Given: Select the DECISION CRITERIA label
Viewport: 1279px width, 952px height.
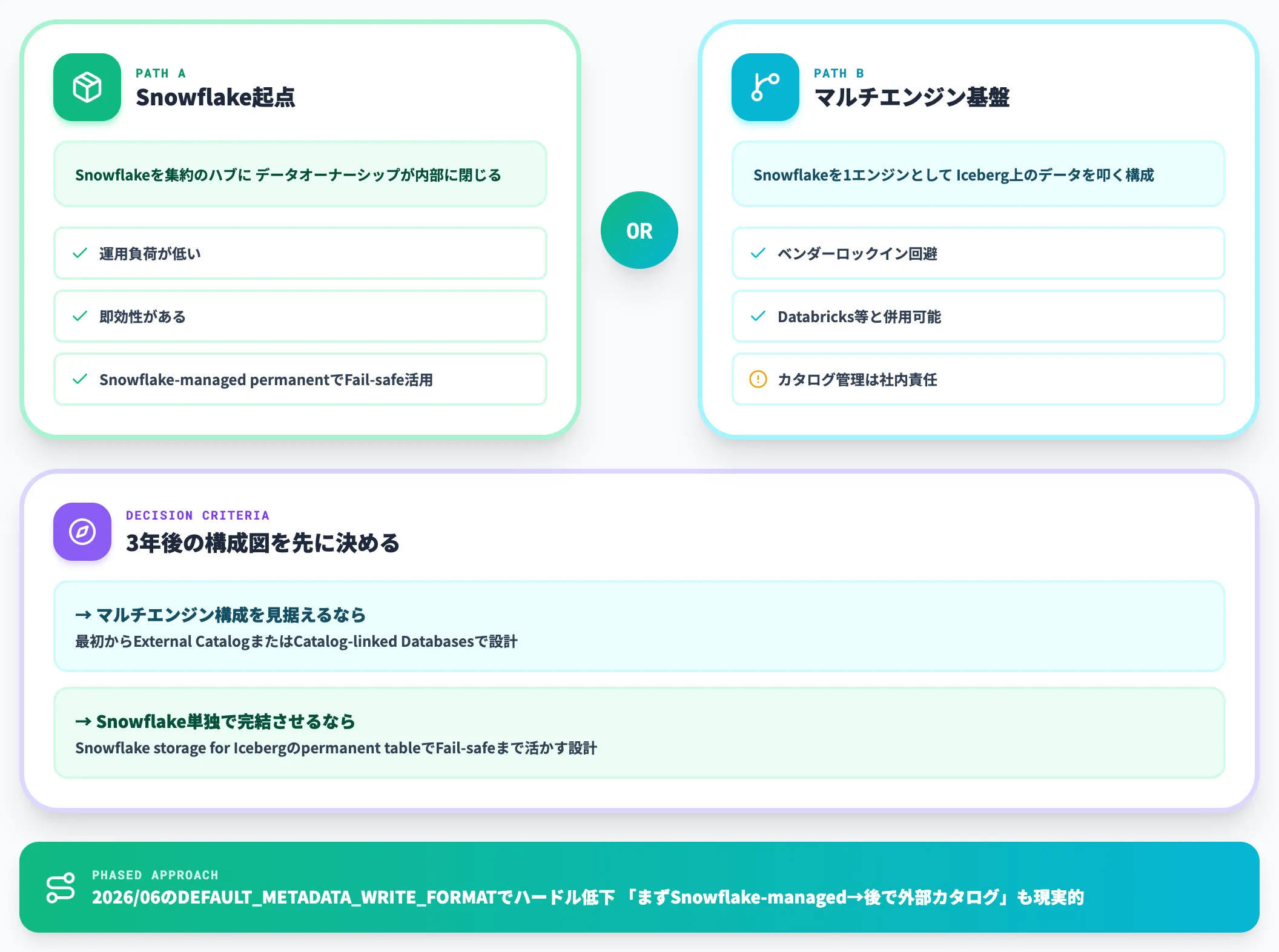Looking at the screenshot, I should (197, 515).
